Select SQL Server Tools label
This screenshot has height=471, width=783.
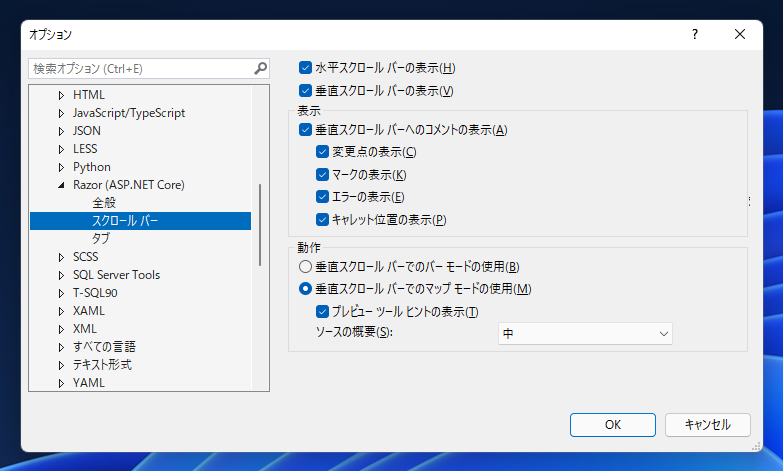116,275
